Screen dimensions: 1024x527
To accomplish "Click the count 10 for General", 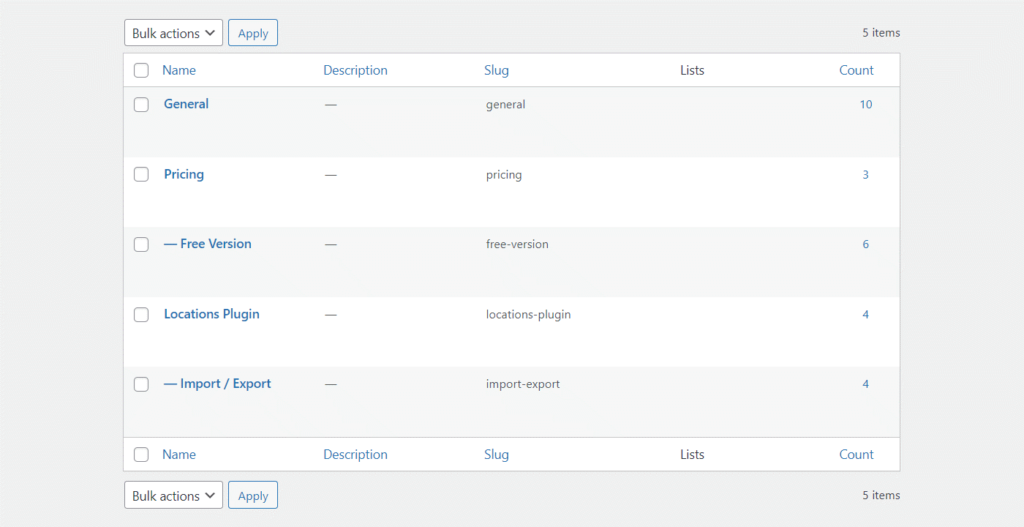I will (x=866, y=104).
